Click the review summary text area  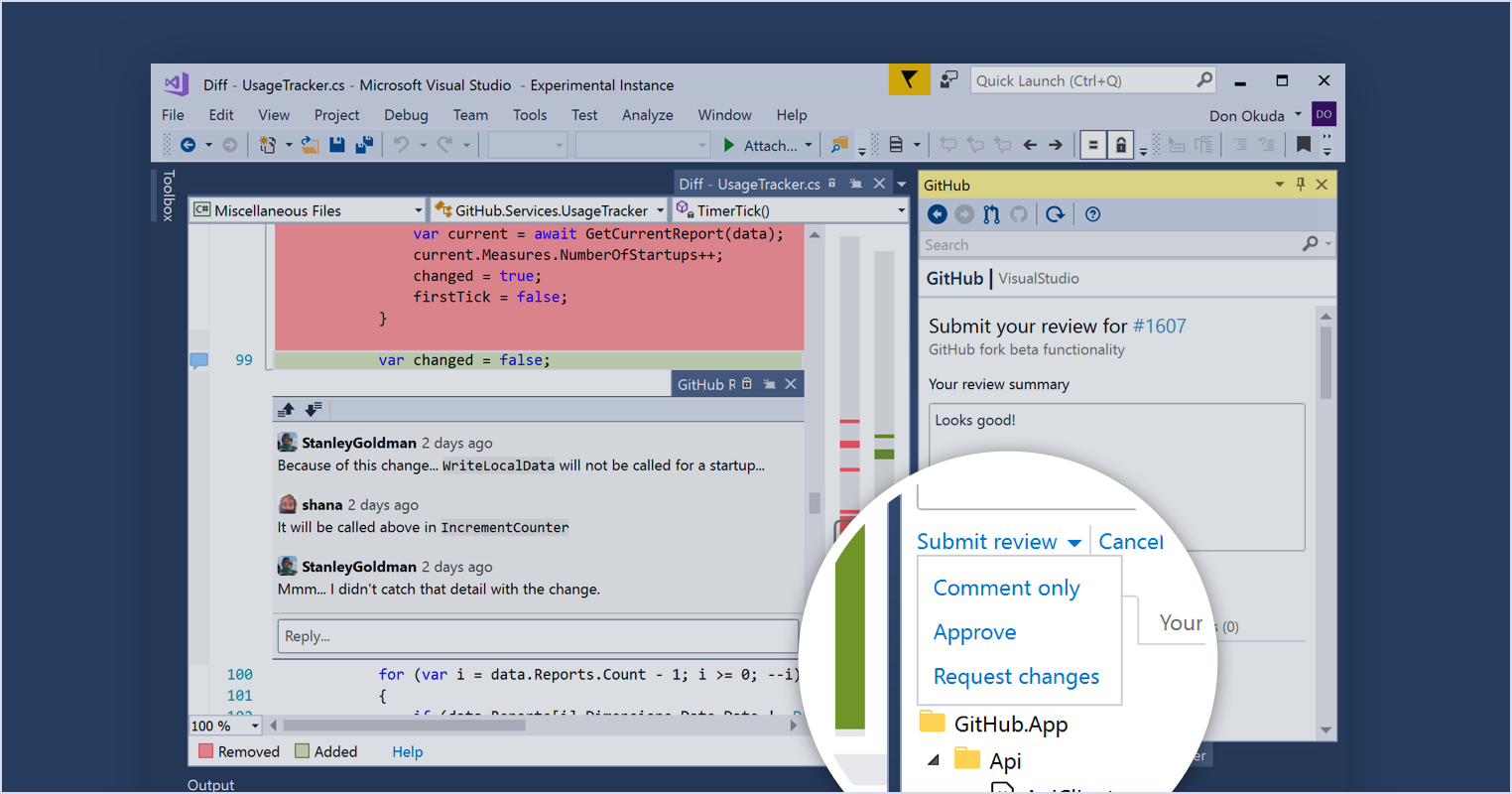pos(1117,476)
